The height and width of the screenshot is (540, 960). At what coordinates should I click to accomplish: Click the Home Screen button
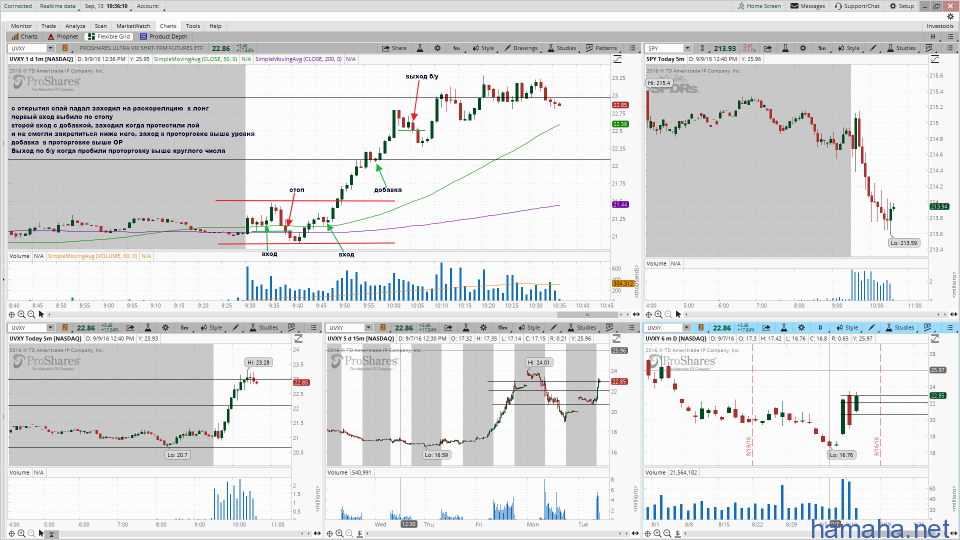759,6
